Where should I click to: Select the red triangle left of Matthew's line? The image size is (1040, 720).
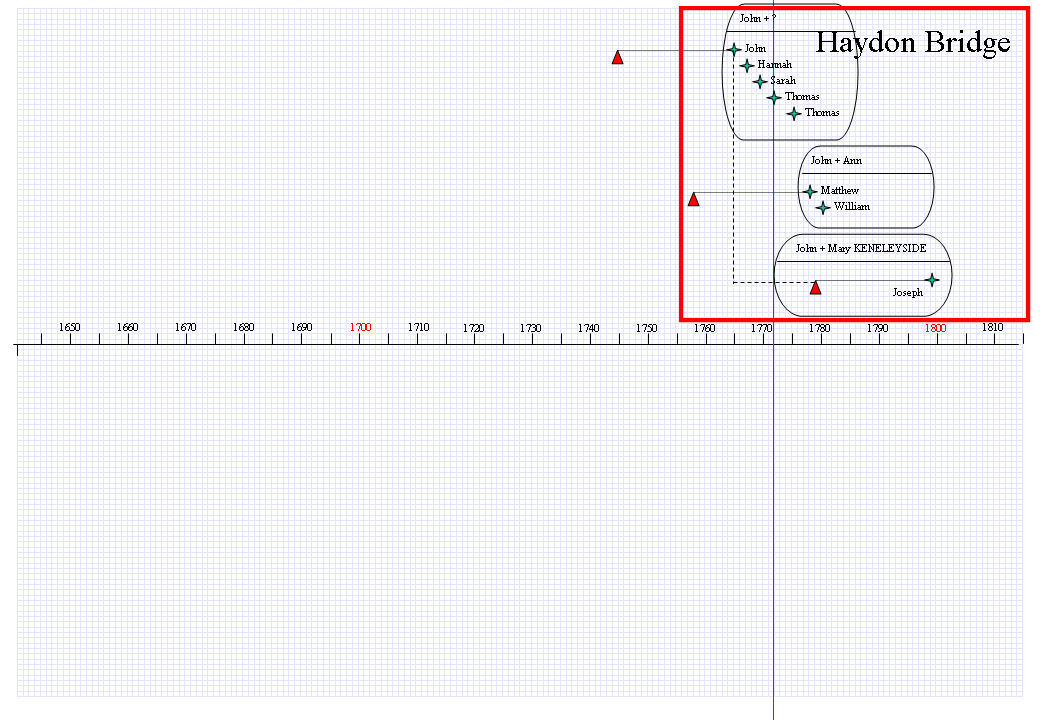tap(694, 199)
